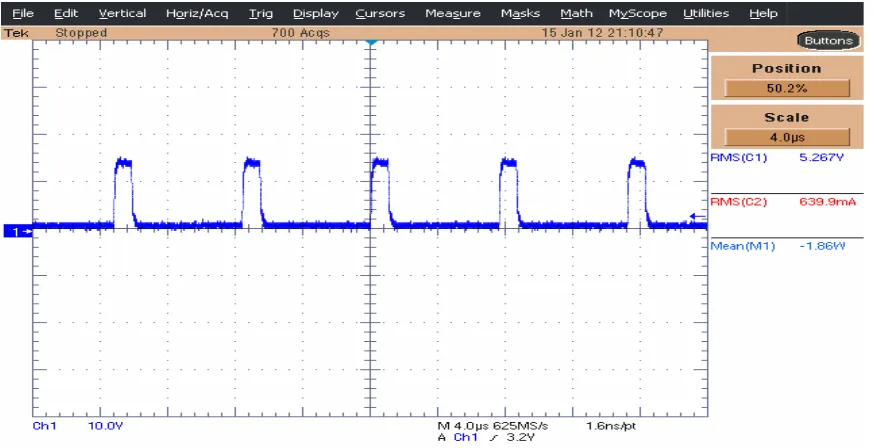The image size is (874, 448).
Task: Open the Vertical menu
Action: (x=122, y=13)
